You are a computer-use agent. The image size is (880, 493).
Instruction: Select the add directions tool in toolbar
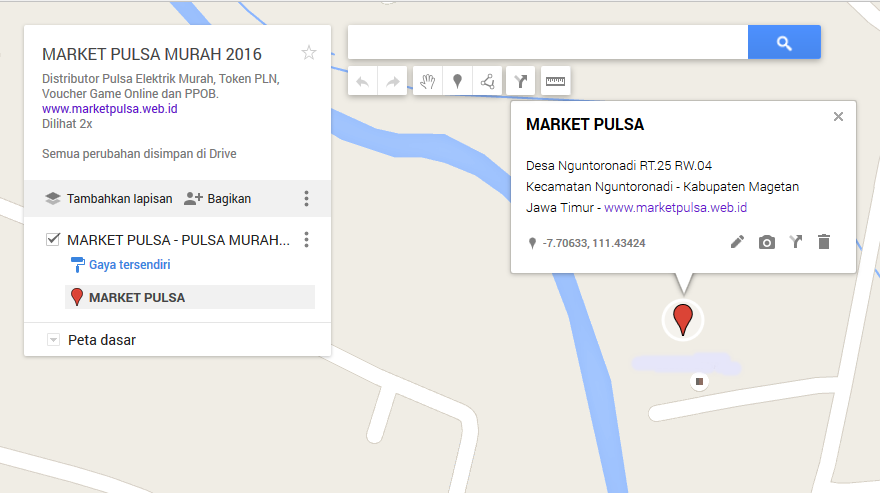[520, 82]
